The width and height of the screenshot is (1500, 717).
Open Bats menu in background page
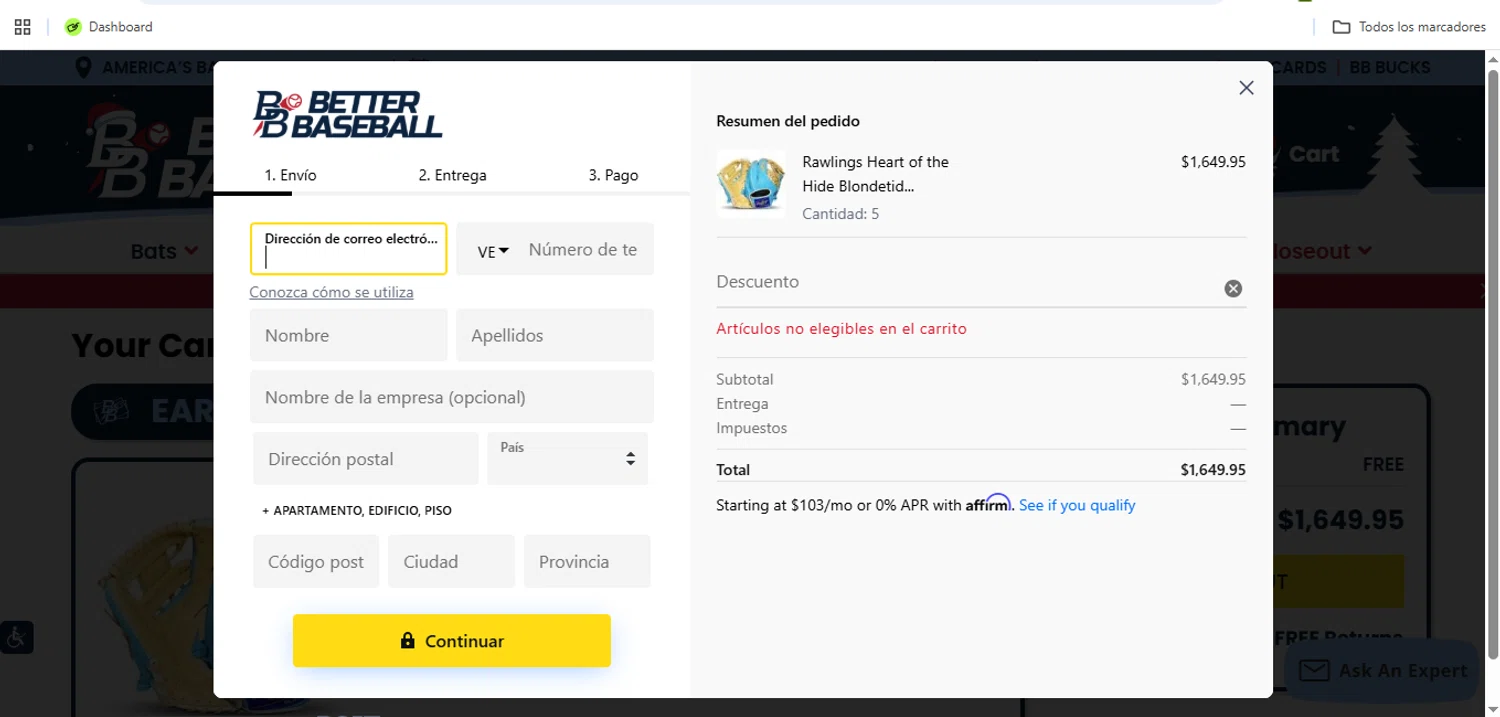point(164,251)
